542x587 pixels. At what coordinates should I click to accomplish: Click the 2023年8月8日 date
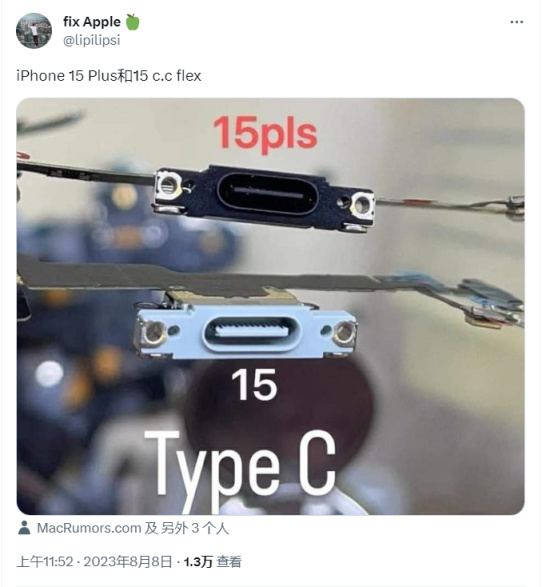click(127, 562)
